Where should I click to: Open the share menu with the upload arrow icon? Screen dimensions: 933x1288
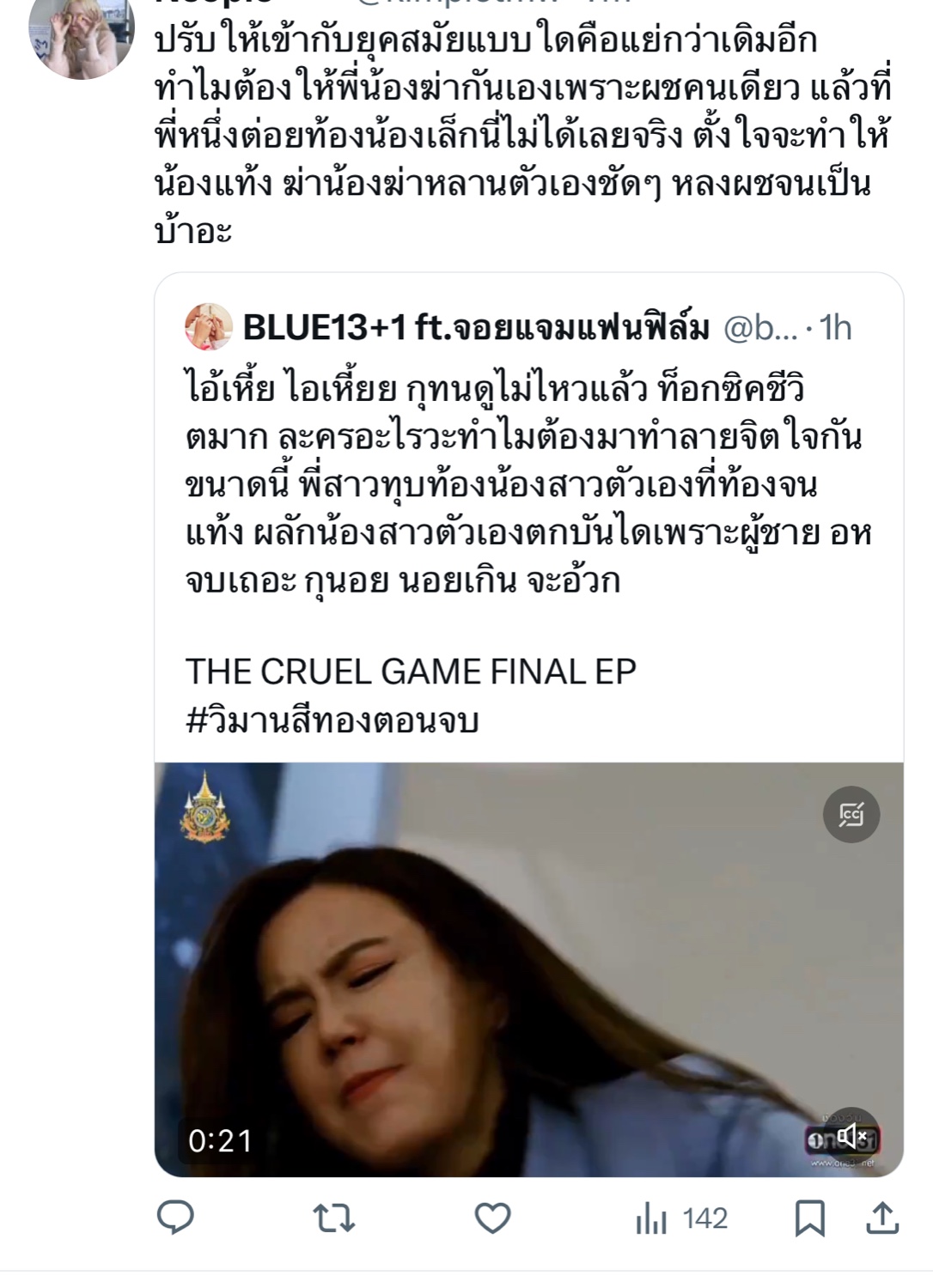[x=882, y=1218]
